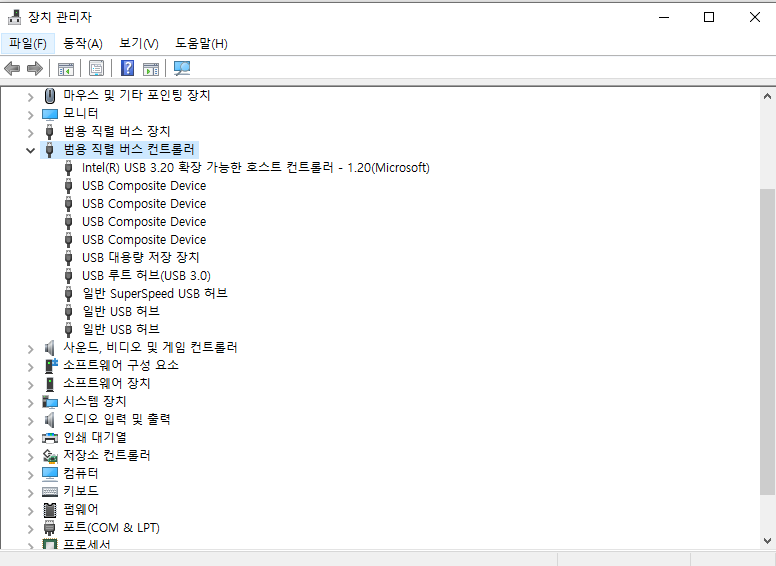Click the keyboard icon beside 키보드
The height and width of the screenshot is (566, 776).
pyautogui.click(x=49, y=492)
